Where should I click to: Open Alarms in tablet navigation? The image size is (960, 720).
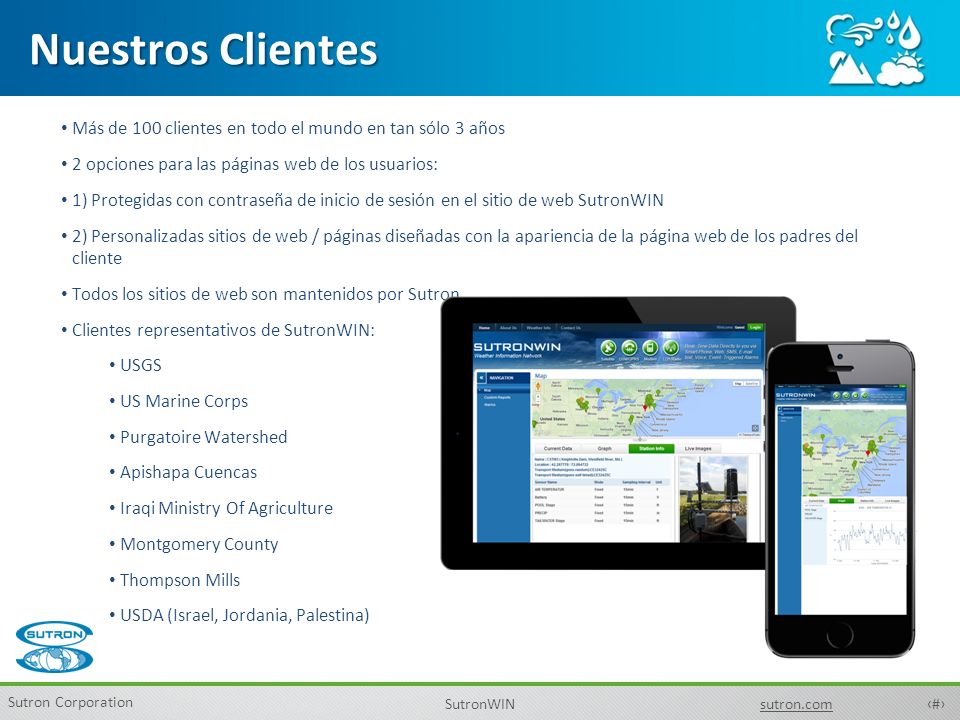coord(490,405)
